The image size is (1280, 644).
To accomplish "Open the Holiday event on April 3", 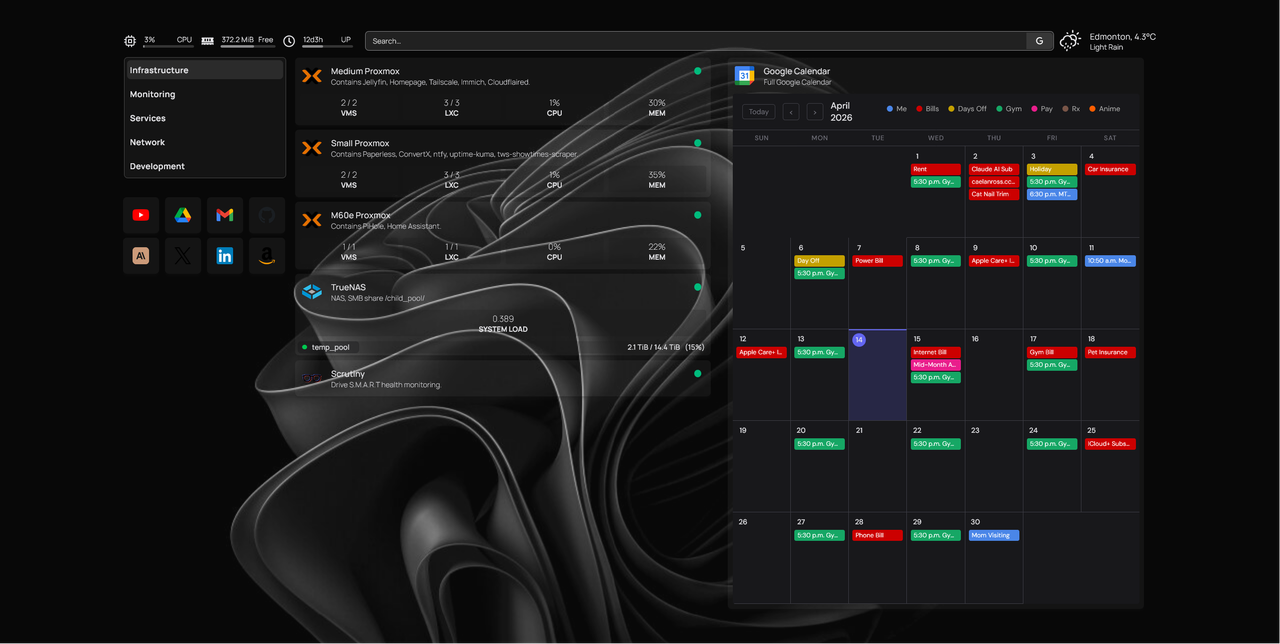I will pos(1052,169).
